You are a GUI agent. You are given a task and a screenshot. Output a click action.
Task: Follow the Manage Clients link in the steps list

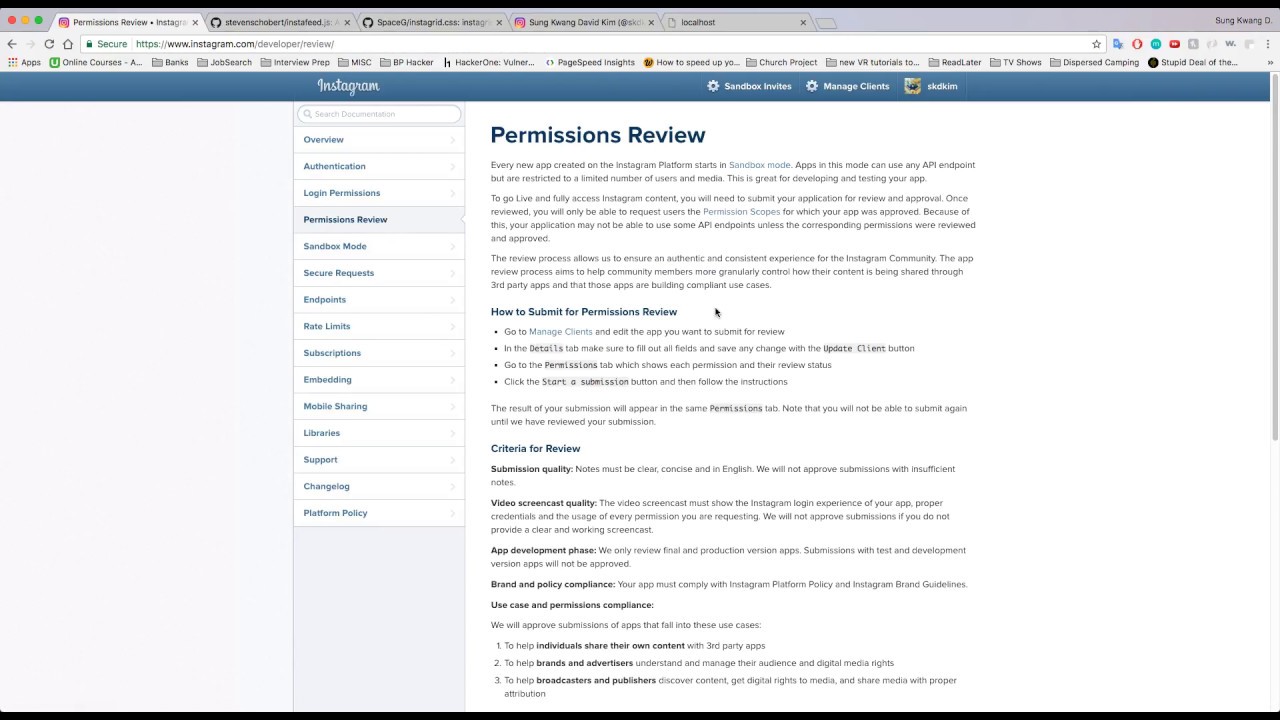(x=561, y=332)
